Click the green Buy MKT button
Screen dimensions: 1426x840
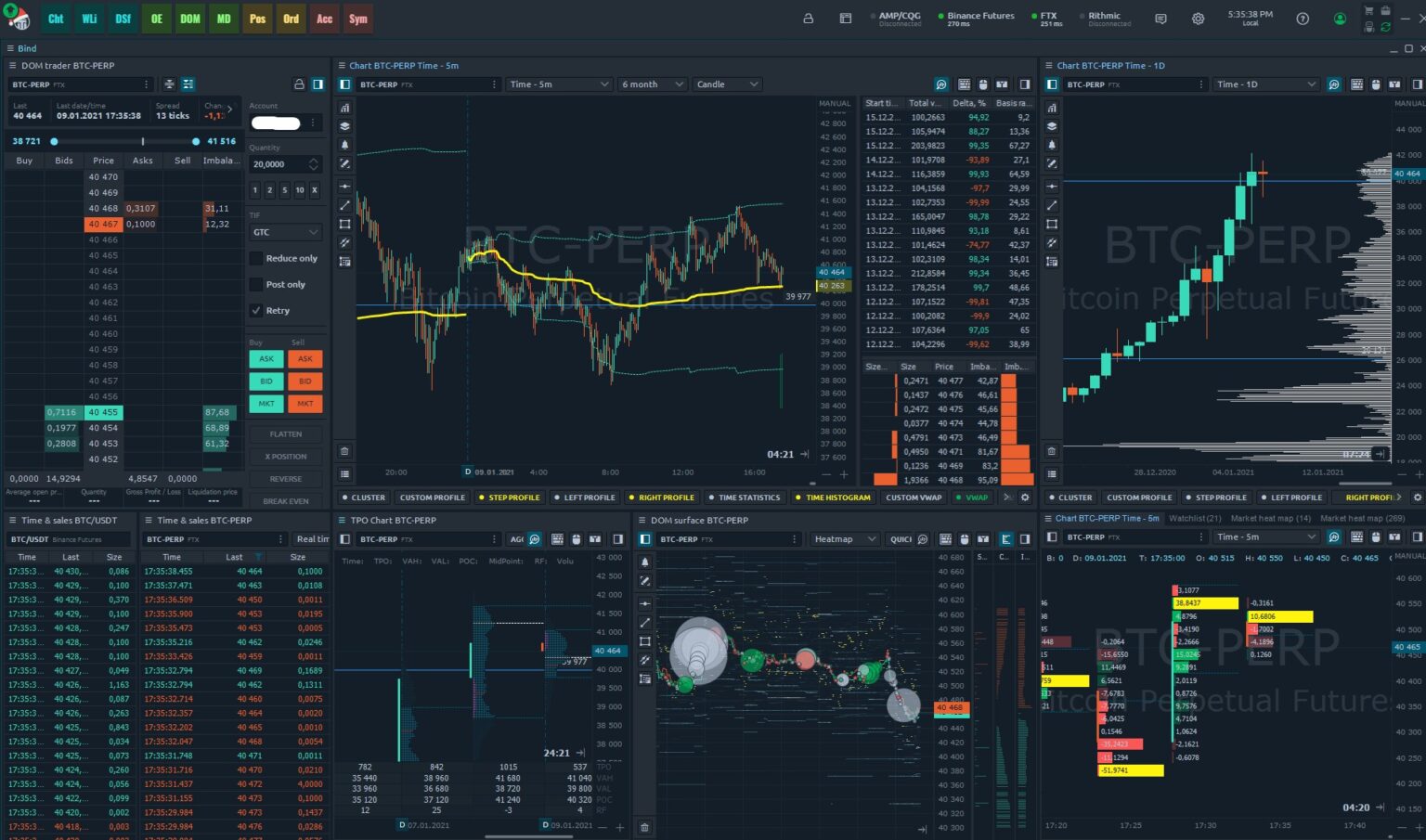point(266,404)
